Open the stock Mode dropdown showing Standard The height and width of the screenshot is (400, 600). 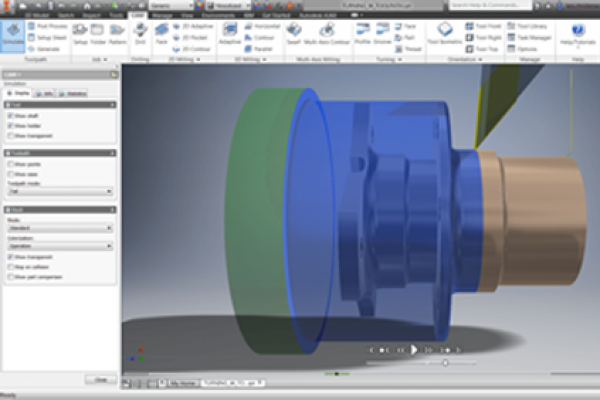coord(60,228)
